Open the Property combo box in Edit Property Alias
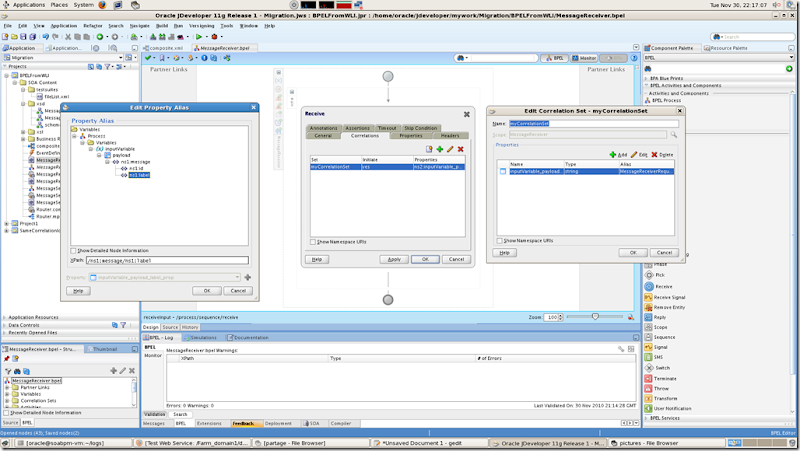The image size is (800, 451). tap(237, 278)
